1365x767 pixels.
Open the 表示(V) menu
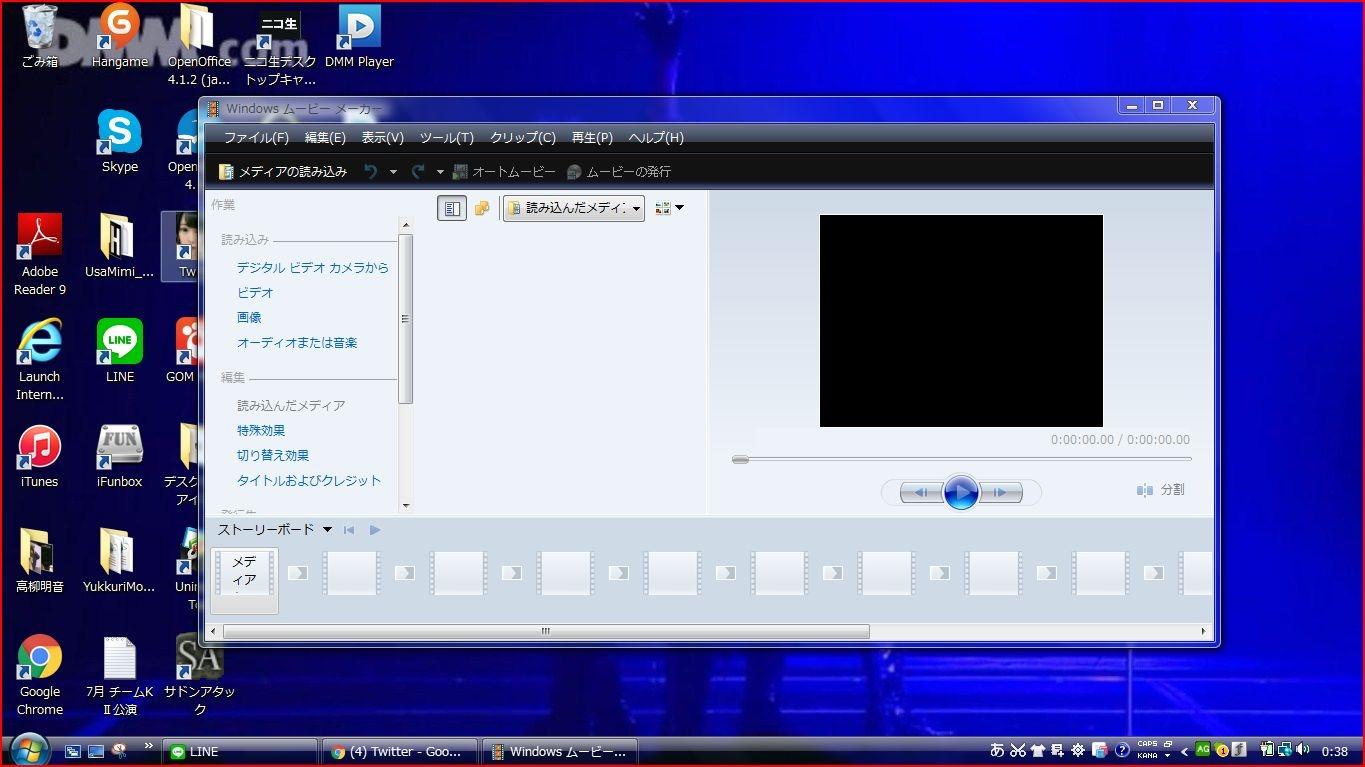tap(382, 138)
